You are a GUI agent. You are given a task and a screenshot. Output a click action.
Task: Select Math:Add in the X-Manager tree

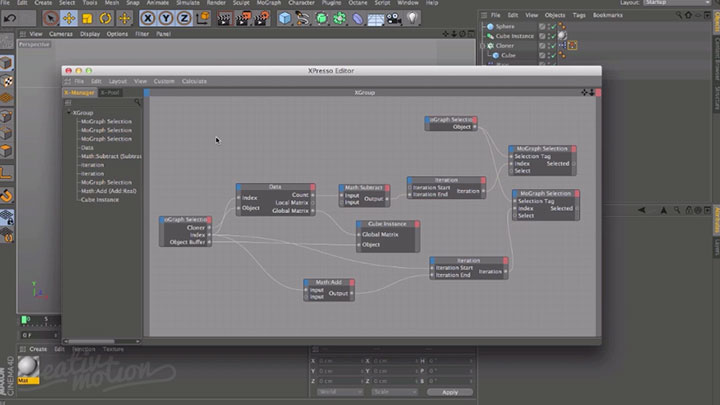point(108,191)
